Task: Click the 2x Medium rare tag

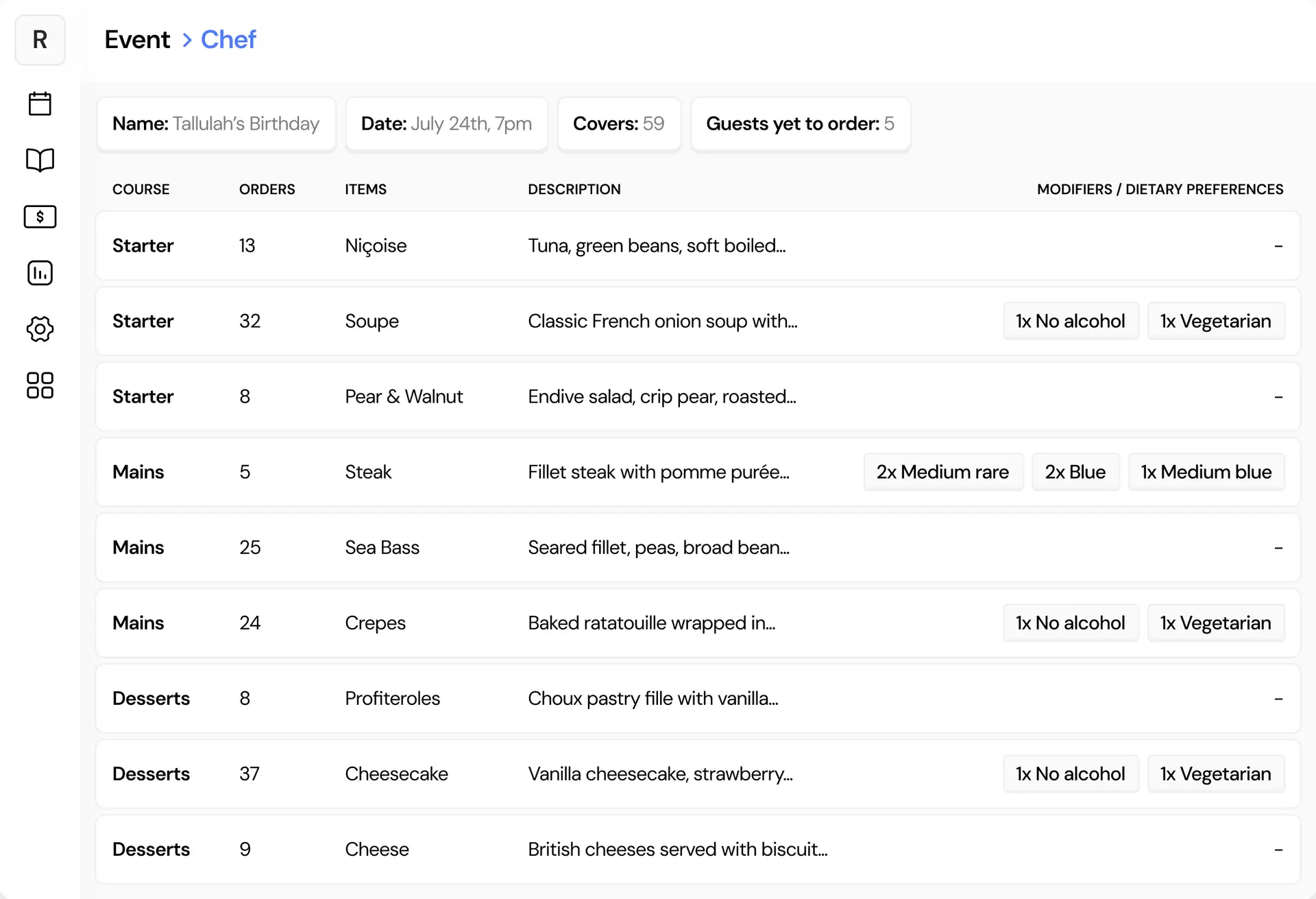Action: pyautogui.click(x=942, y=472)
